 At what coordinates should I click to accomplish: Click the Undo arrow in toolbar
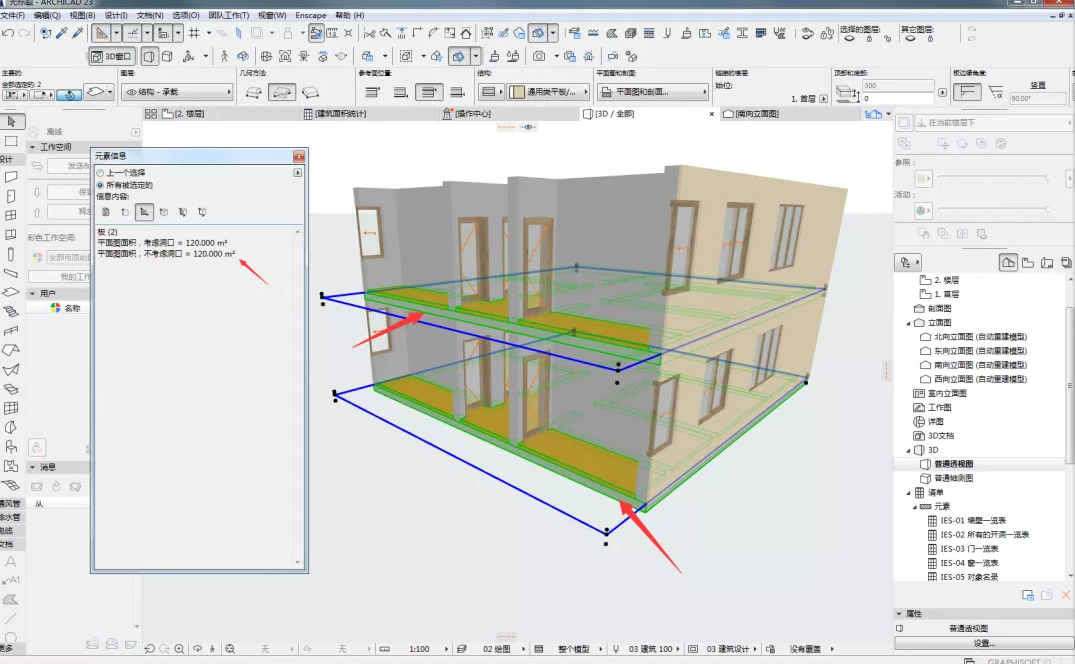click(x=8, y=33)
